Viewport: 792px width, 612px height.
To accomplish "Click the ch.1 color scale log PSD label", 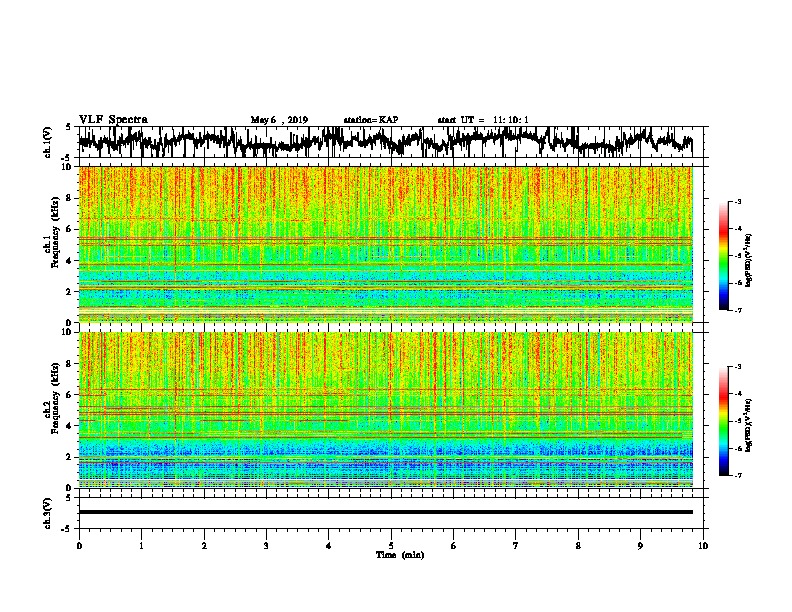I will click(x=749, y=260).
